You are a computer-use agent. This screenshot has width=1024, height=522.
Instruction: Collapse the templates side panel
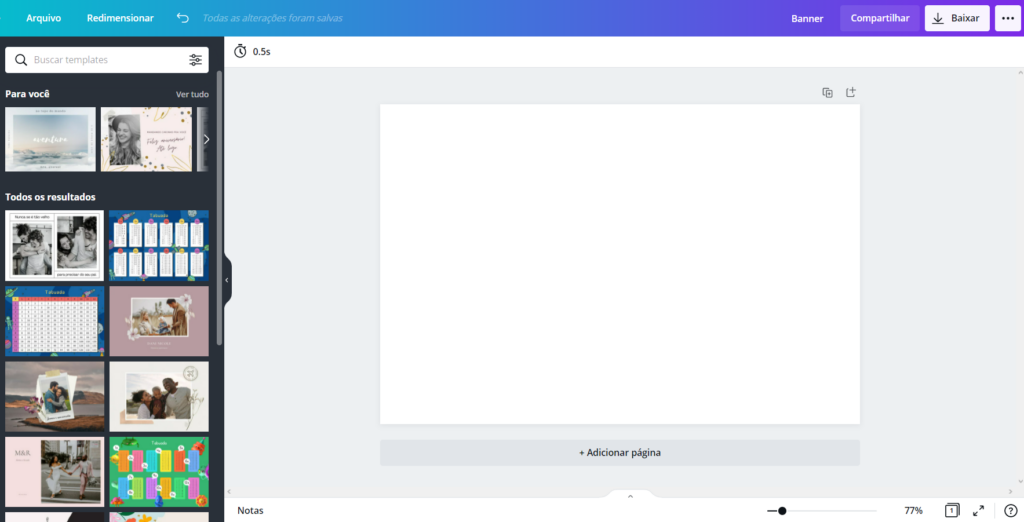(226, 280)
